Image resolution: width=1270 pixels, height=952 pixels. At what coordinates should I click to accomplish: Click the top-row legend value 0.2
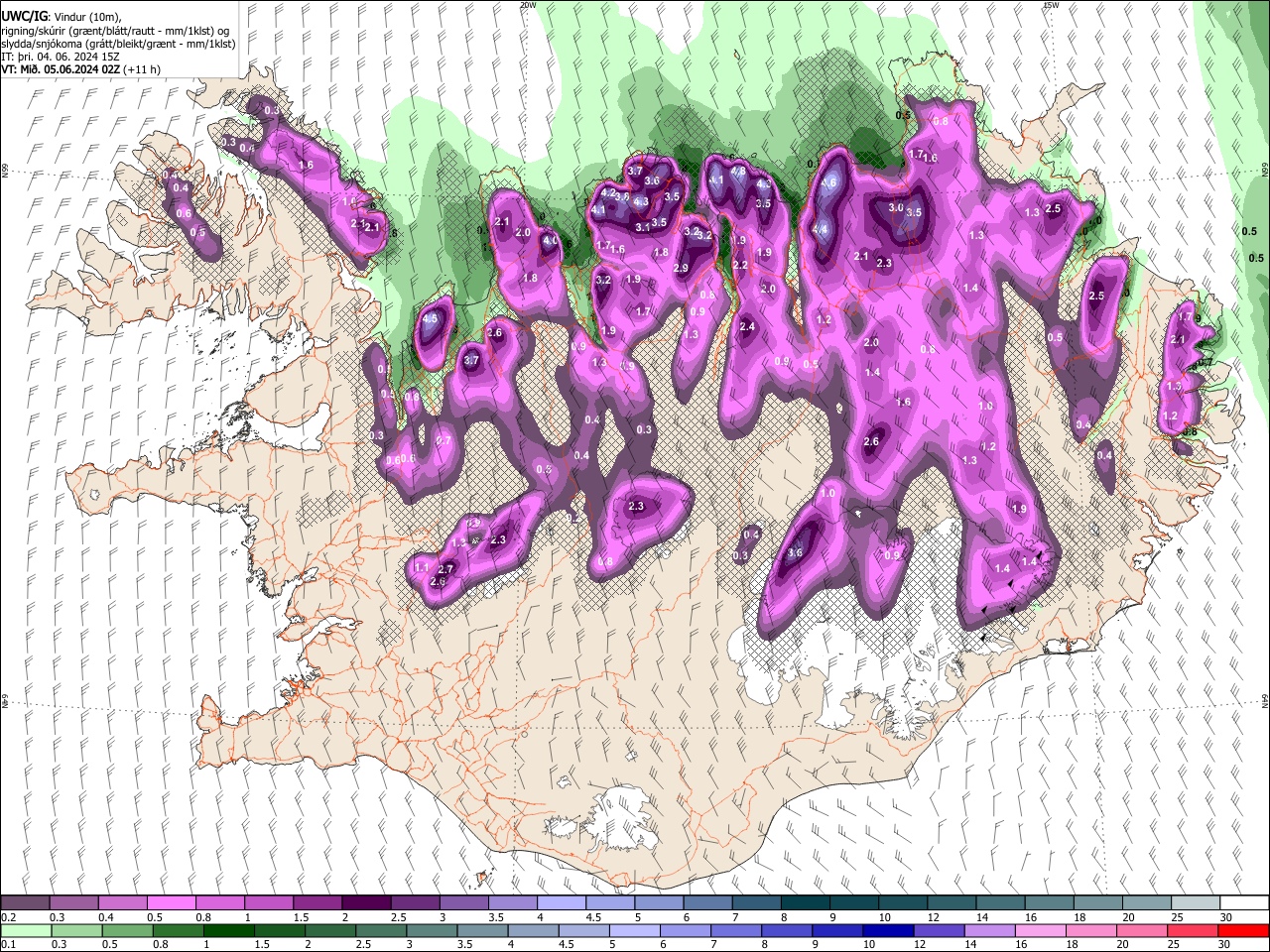[x=9, y=917]
